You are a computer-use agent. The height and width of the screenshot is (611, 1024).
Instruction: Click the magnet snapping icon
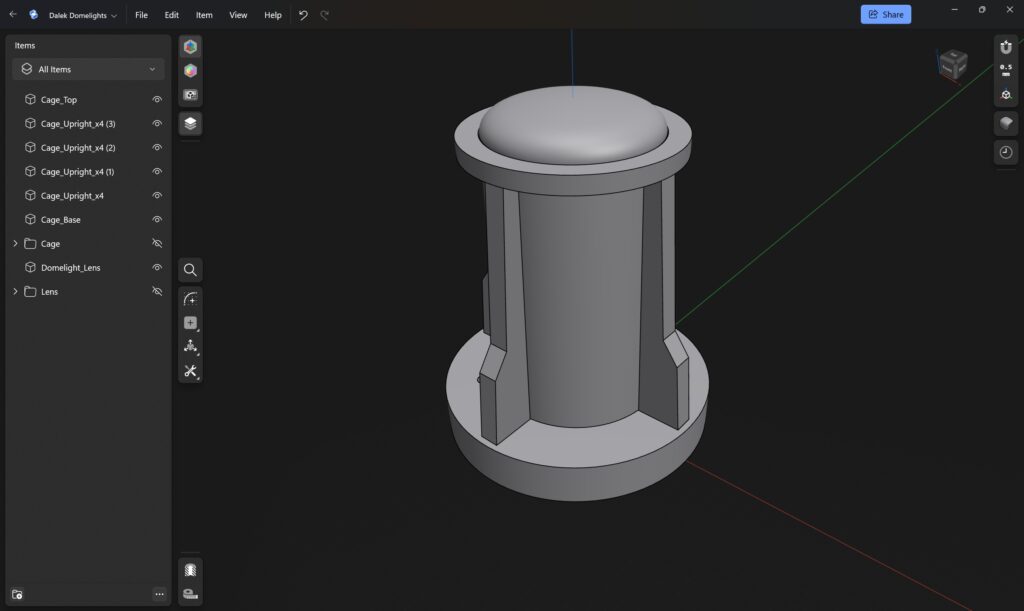pyautogui.click(x=1006, y=47)
